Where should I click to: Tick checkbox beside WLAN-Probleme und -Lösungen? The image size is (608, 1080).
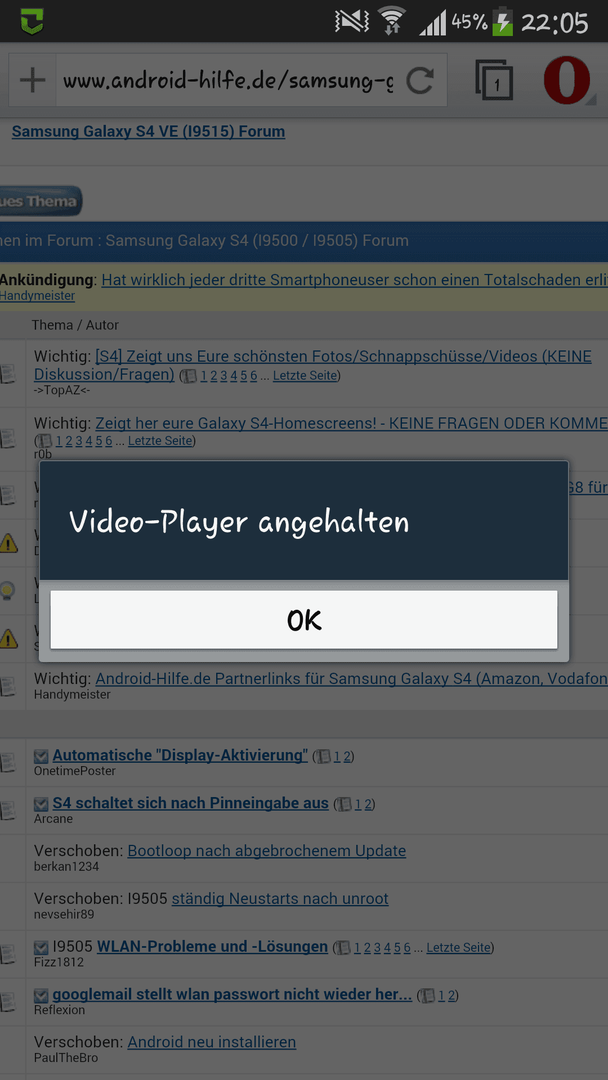[41, 947]
